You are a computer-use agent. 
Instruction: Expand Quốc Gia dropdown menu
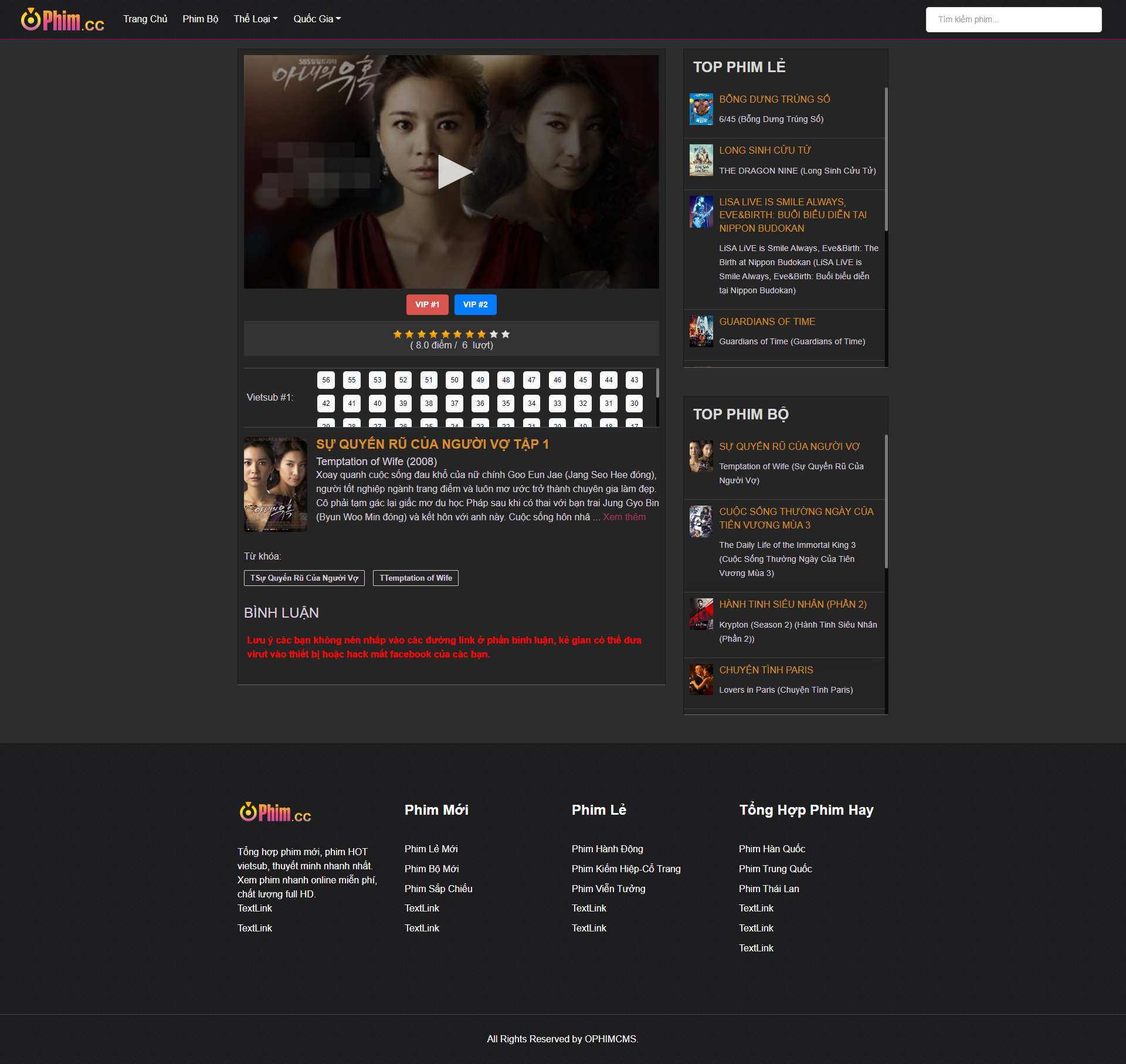pos(317,19)
